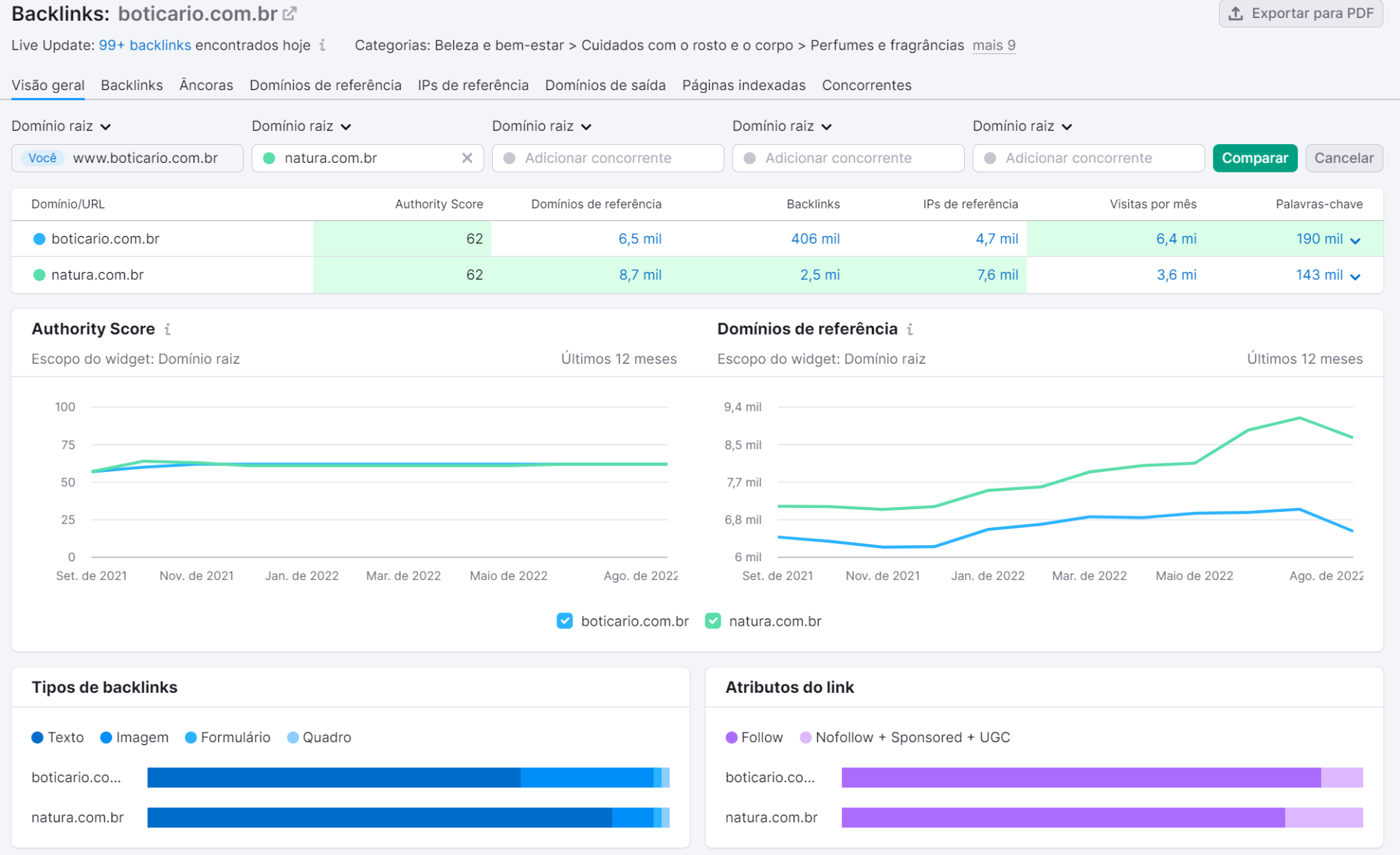Image resolution: width=1400 pixels, height=855 pixels.
Task: Click the Quadro legend dot
Action: (292, 737)
